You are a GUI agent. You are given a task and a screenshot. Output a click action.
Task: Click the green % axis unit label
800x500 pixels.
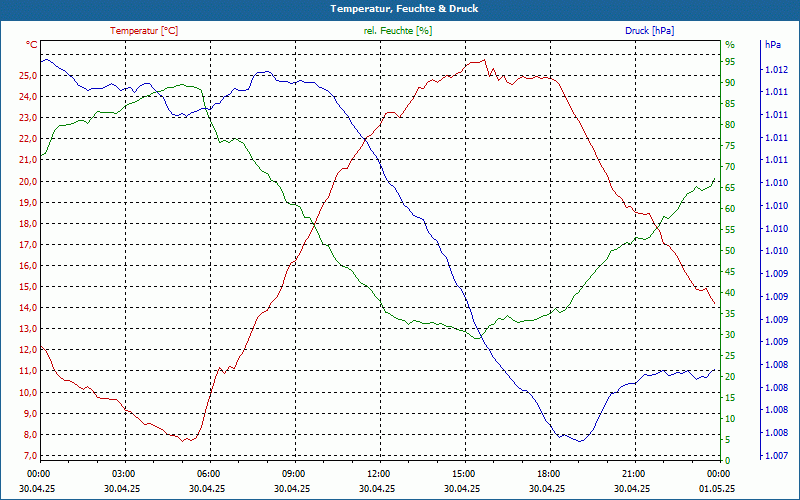(730, 45)
